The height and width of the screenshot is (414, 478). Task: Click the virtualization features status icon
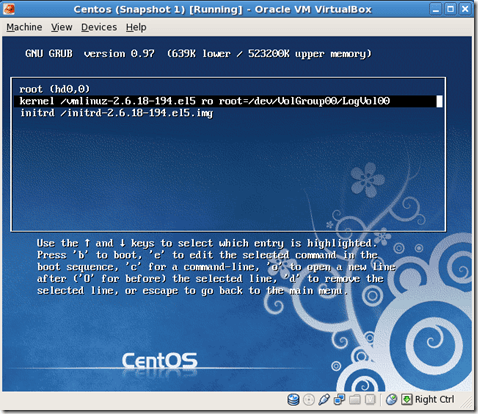pyautogui.click(x=370, y=399)
